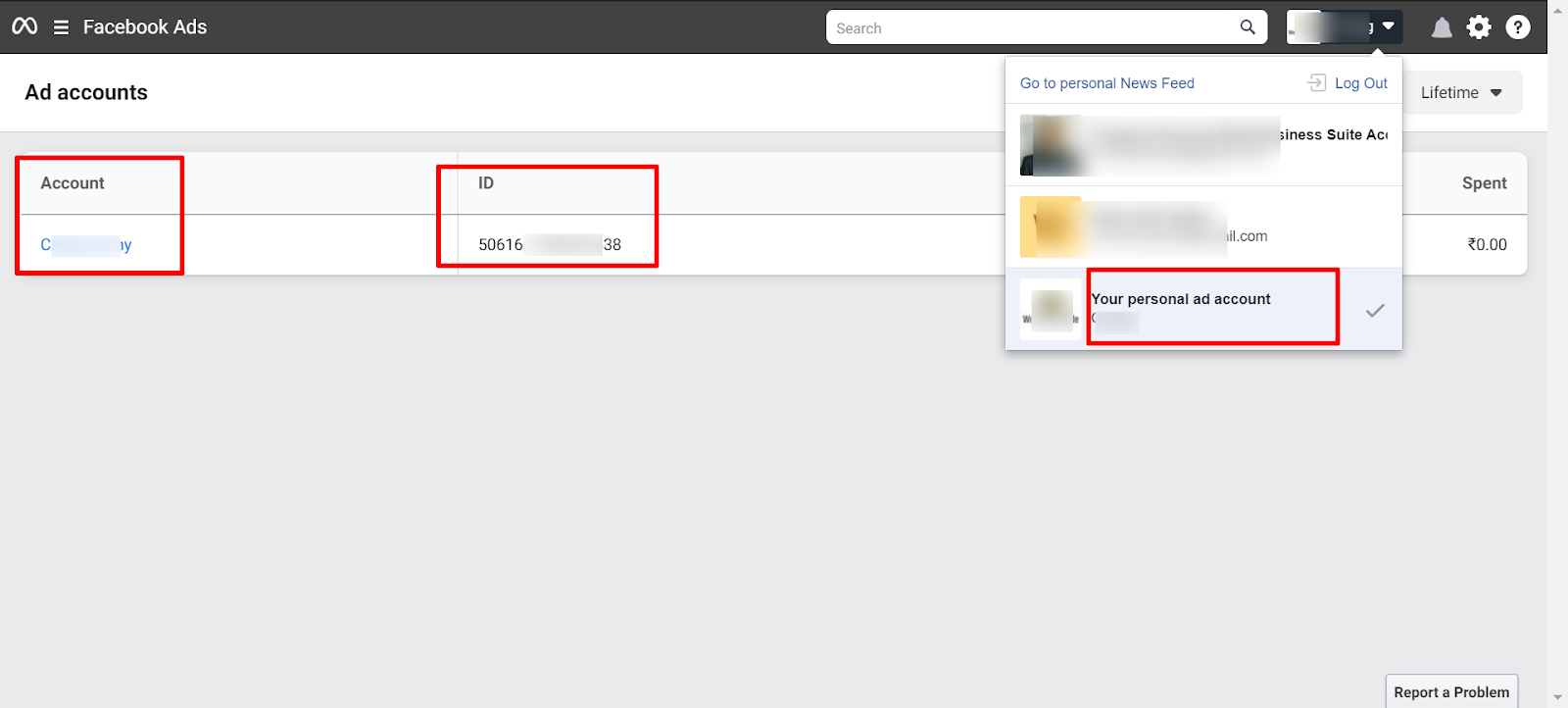Click the Report a Problem button
The image size is (1568, 708).
click(x=1451, y=691)
